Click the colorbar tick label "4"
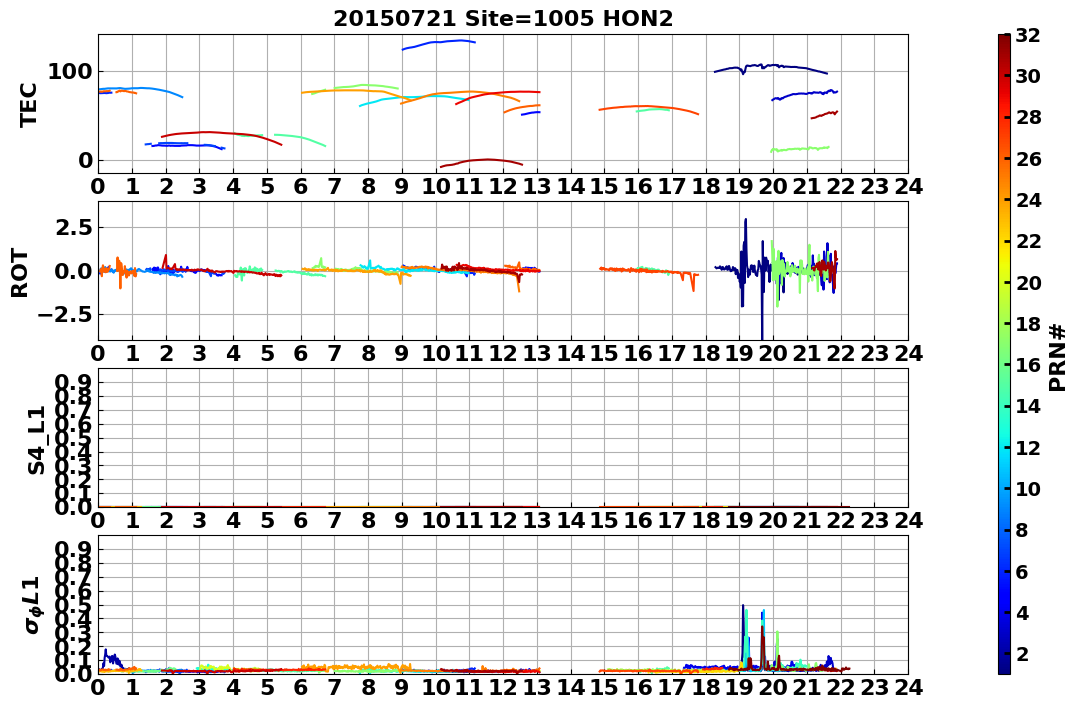 pos(1022,612)
